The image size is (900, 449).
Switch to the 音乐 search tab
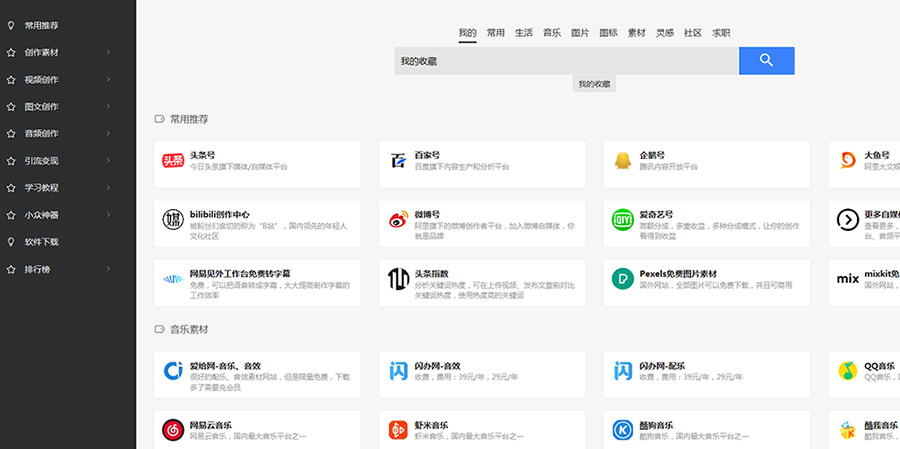pyautogui.click(x=552, y=33)
